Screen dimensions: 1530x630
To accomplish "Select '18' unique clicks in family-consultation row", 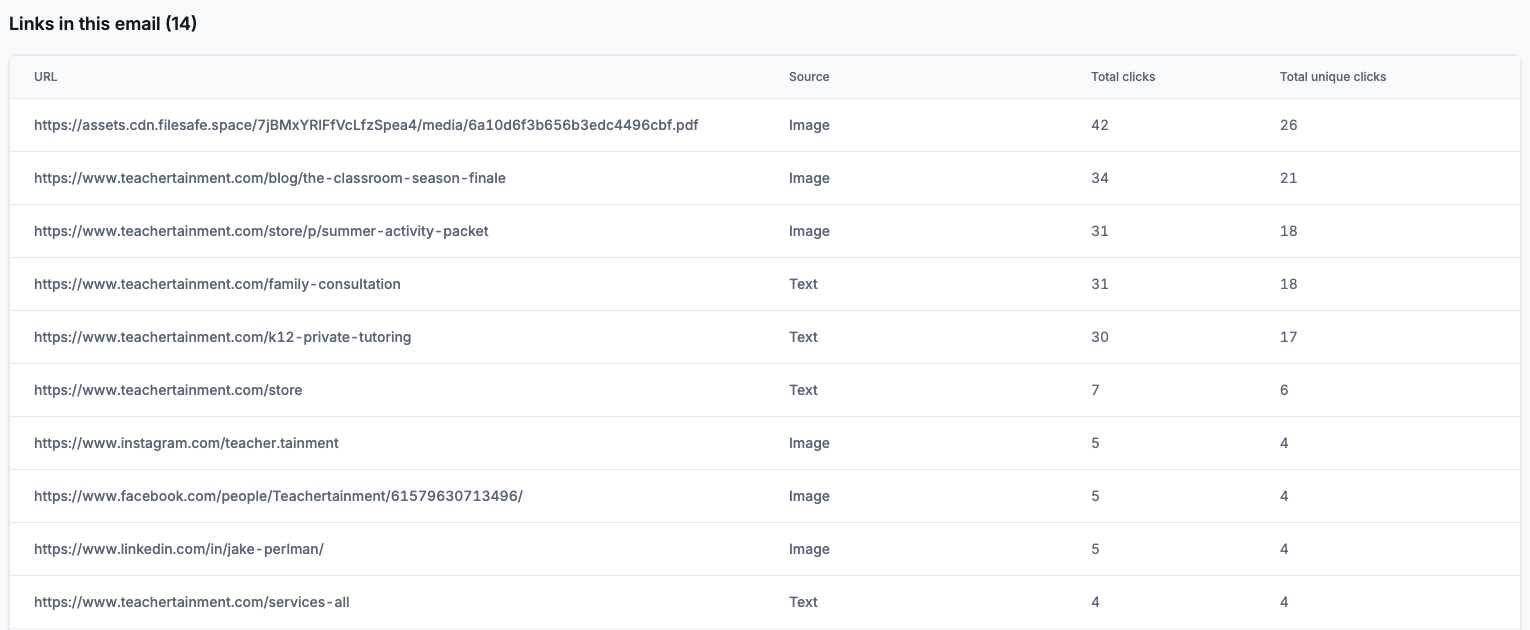I will tap(1289, 284).
